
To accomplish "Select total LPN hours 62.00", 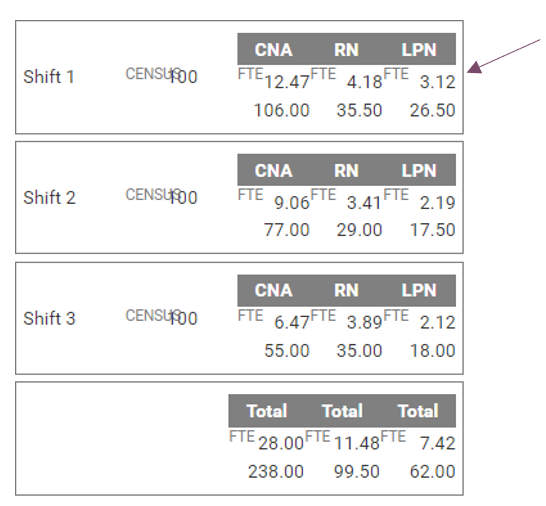I will click(x=432, y=472).
